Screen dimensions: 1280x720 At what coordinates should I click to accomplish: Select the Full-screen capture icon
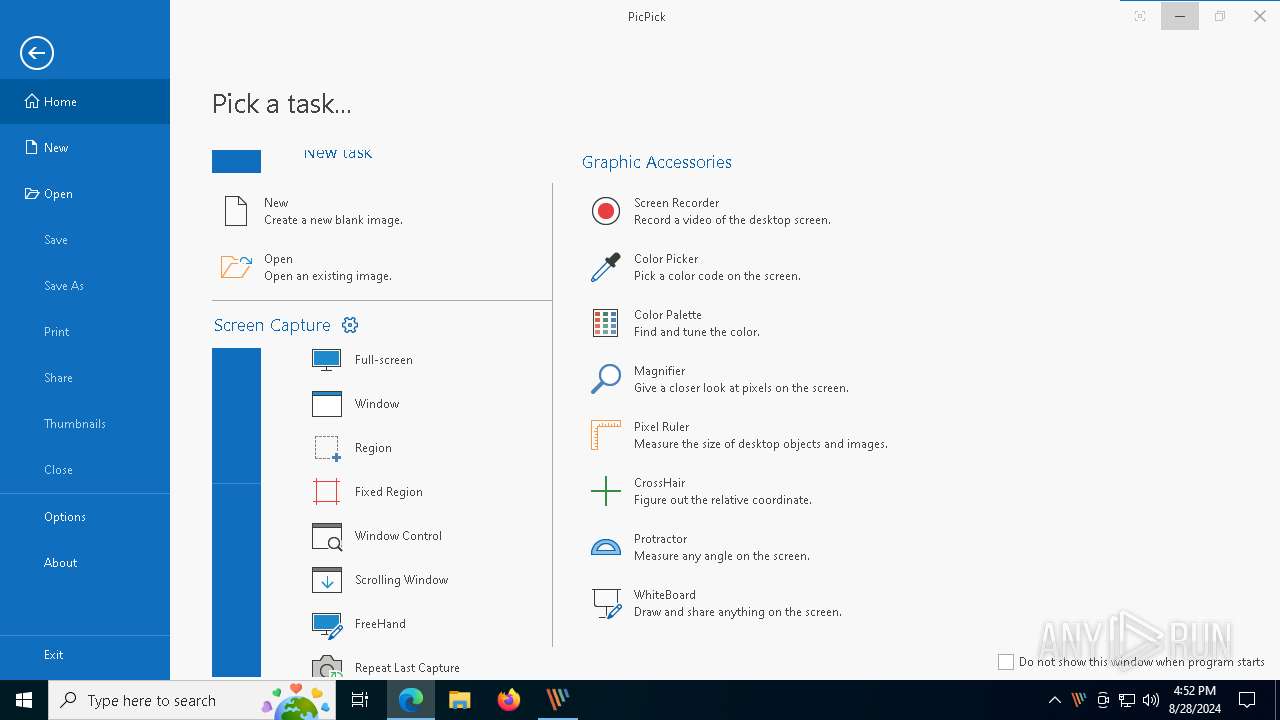(x=327, y=360)
